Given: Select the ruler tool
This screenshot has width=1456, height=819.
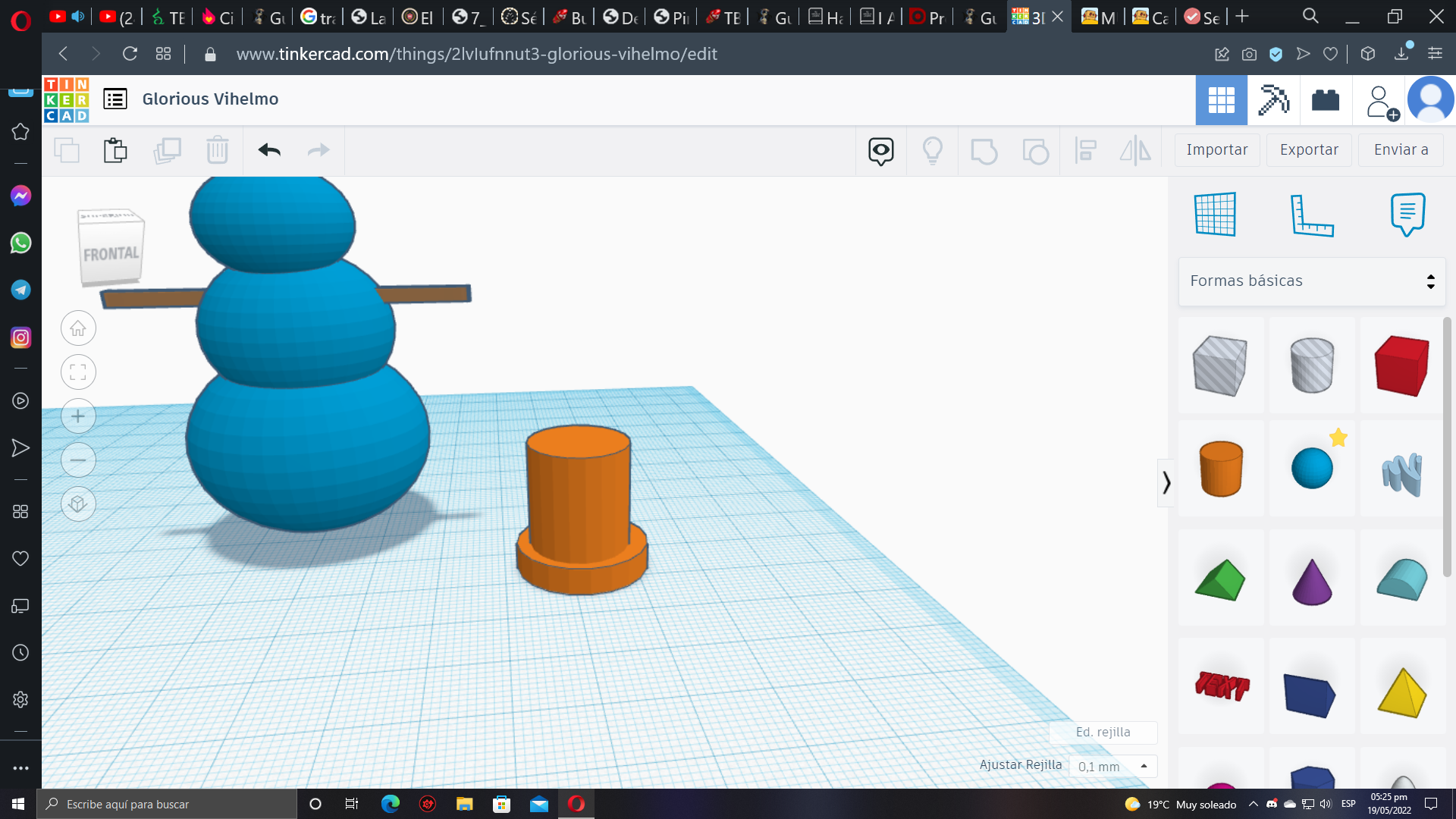Looking at the screenshot, I should (1311, 215).
